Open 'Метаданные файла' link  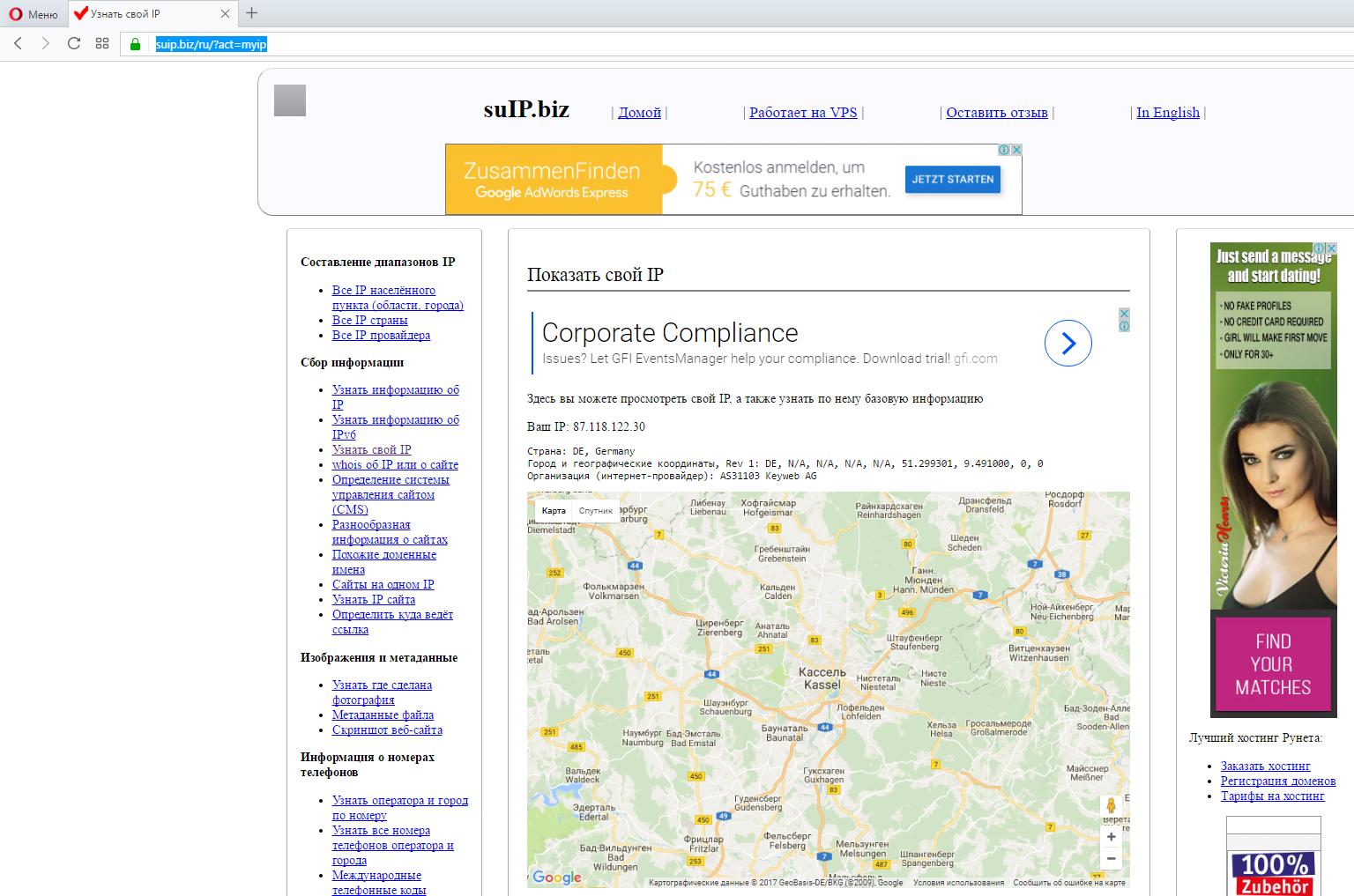click(x=383, y=715)
